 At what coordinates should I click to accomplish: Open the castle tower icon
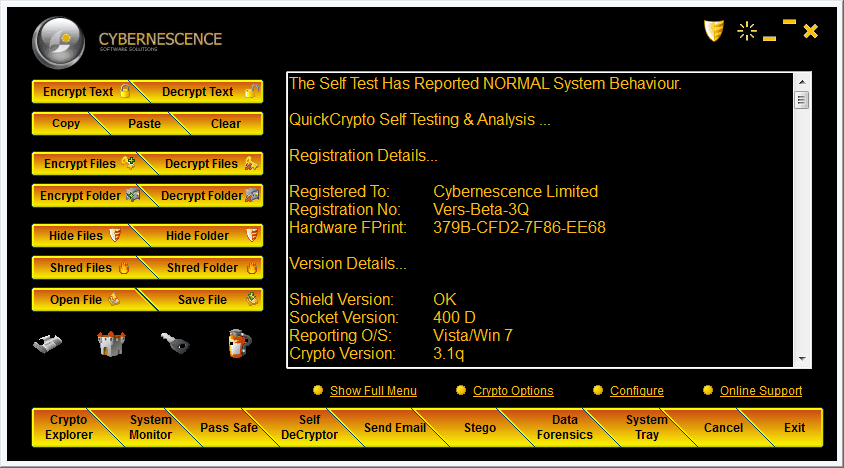tap(111, 344)
